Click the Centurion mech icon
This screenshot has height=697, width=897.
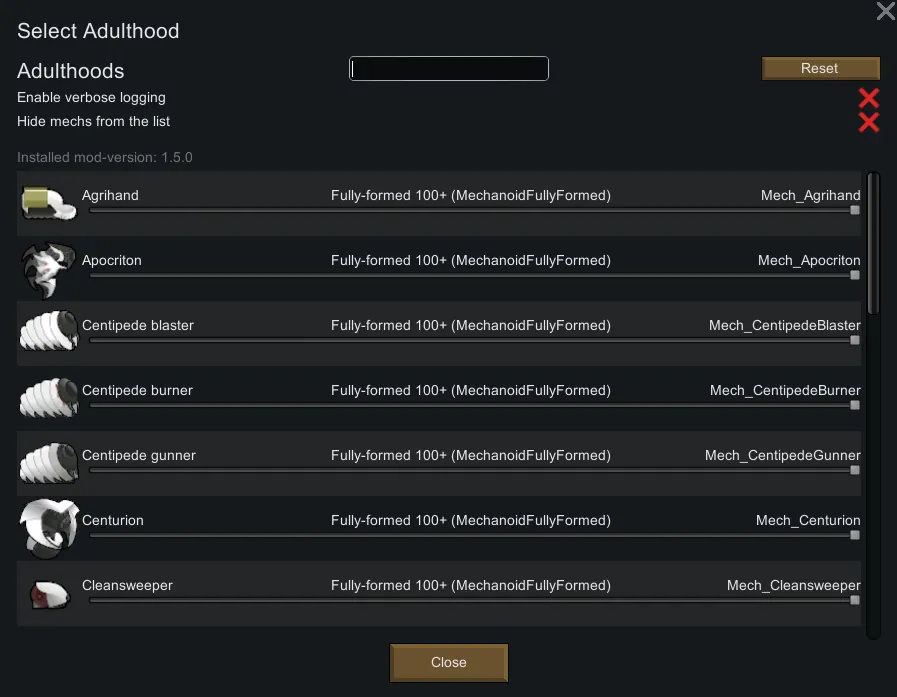click(49, 528)
